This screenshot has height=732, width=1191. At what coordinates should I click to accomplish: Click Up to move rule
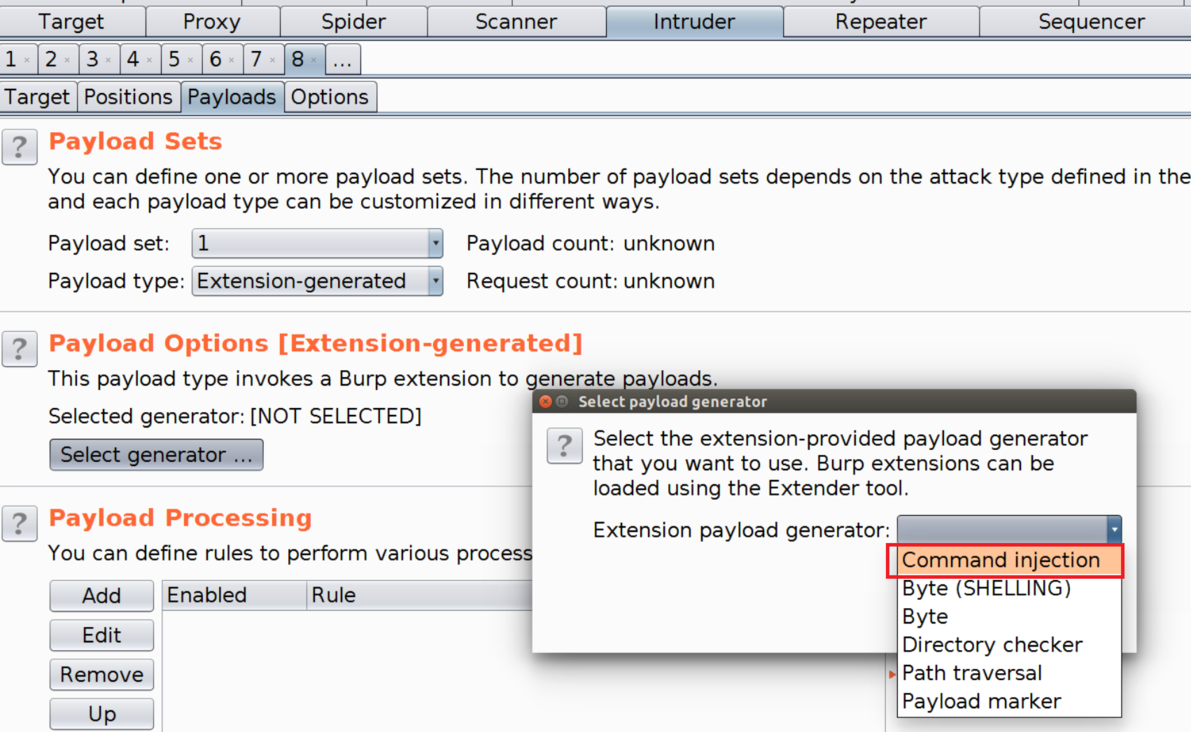pyautogui.click(x=102, y=714)
